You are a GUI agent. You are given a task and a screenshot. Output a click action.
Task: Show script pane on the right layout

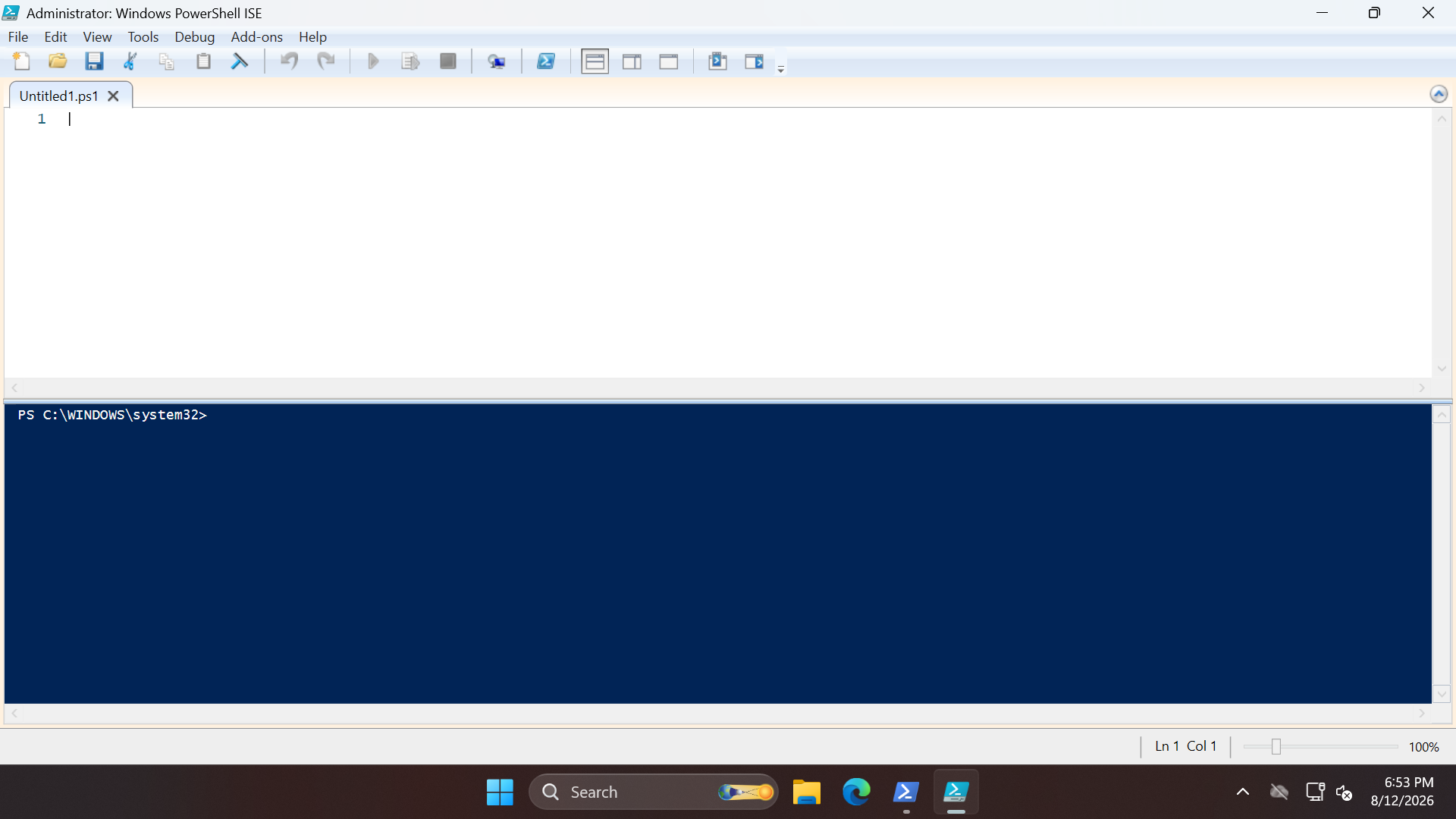[632, 61]
